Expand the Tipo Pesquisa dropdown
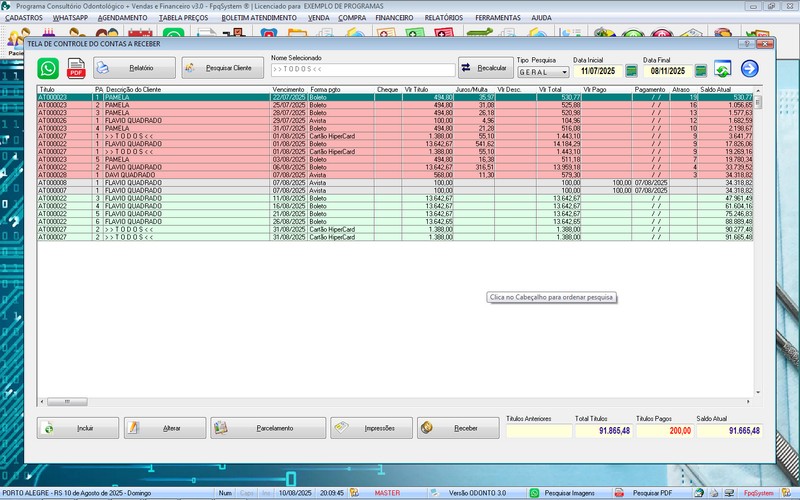 pos(565,72)
